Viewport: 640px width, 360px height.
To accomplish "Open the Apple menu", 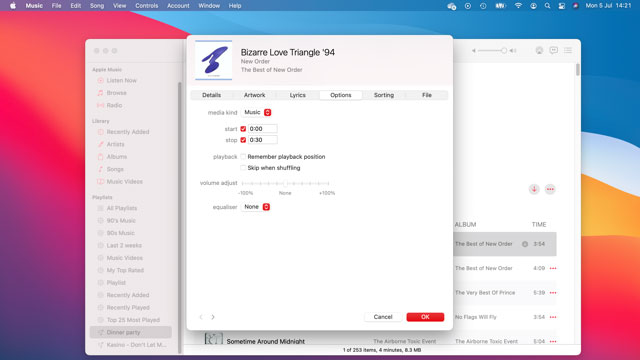I will (13, 6).
